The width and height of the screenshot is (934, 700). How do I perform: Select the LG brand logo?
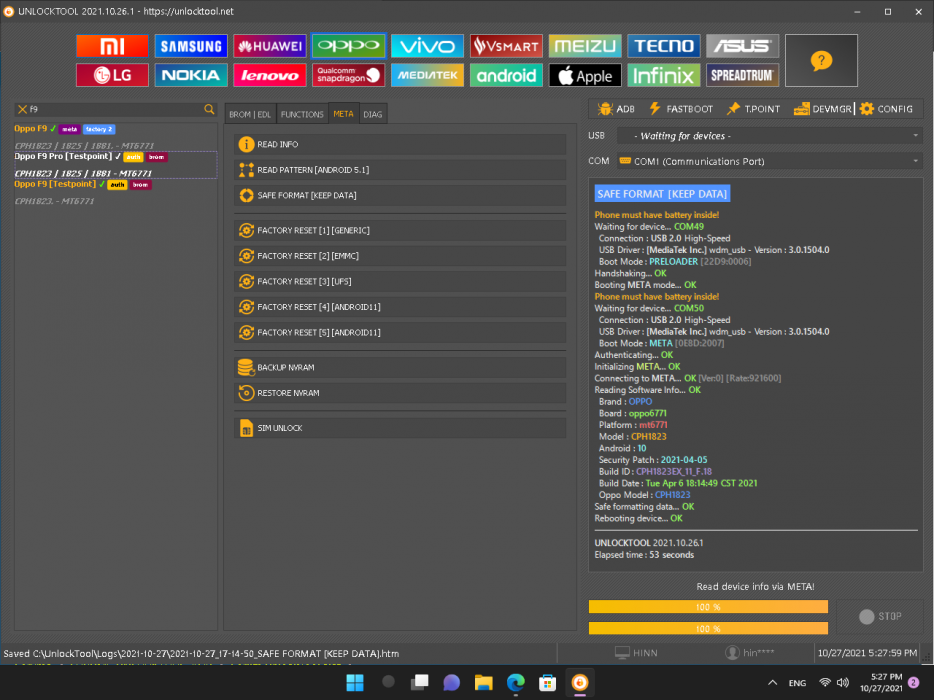[112, 75]
